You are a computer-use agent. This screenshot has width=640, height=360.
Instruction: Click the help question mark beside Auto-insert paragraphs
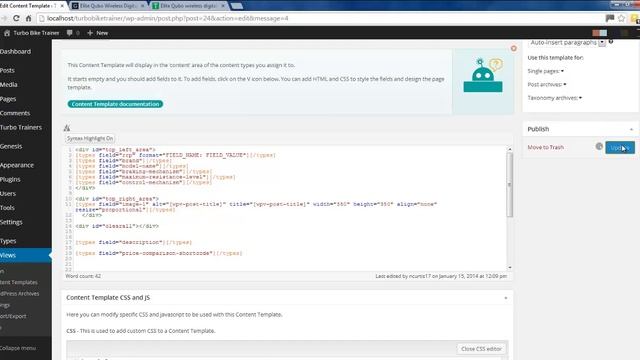point(611,42)
